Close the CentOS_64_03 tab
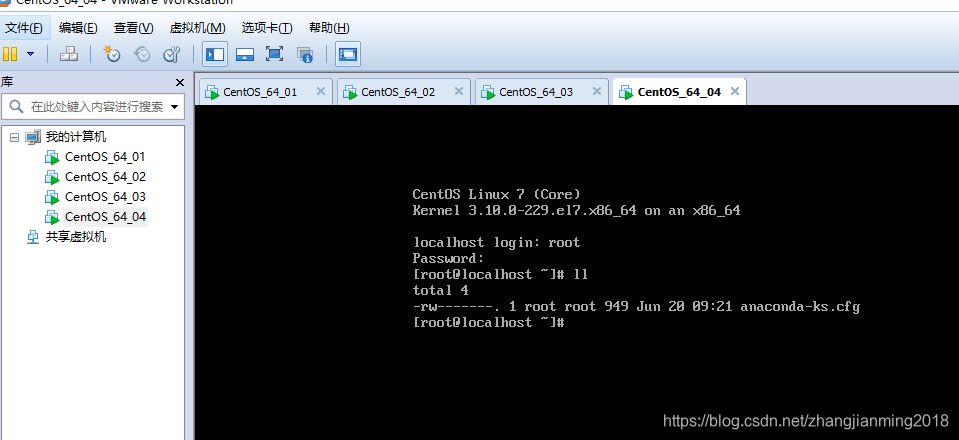 click(597, 91)
